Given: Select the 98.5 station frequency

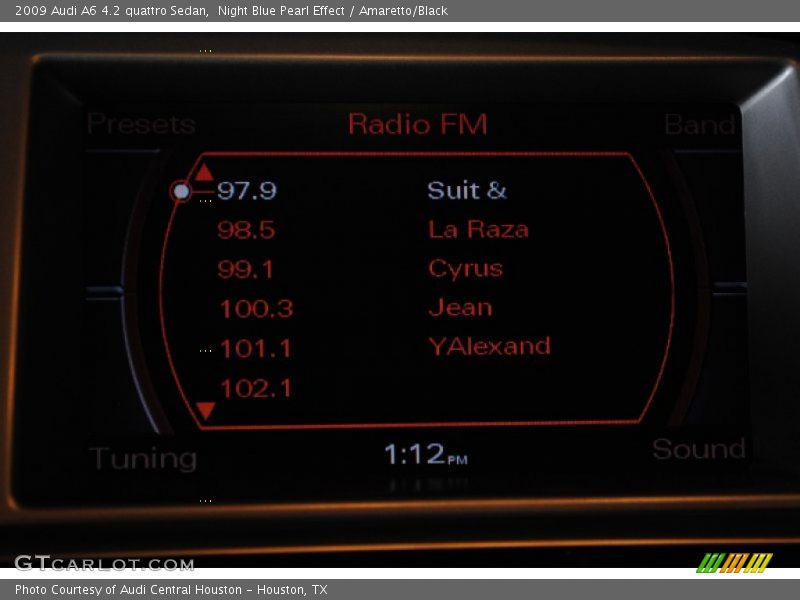Looking at the screenshot, I should coord(246,230).
